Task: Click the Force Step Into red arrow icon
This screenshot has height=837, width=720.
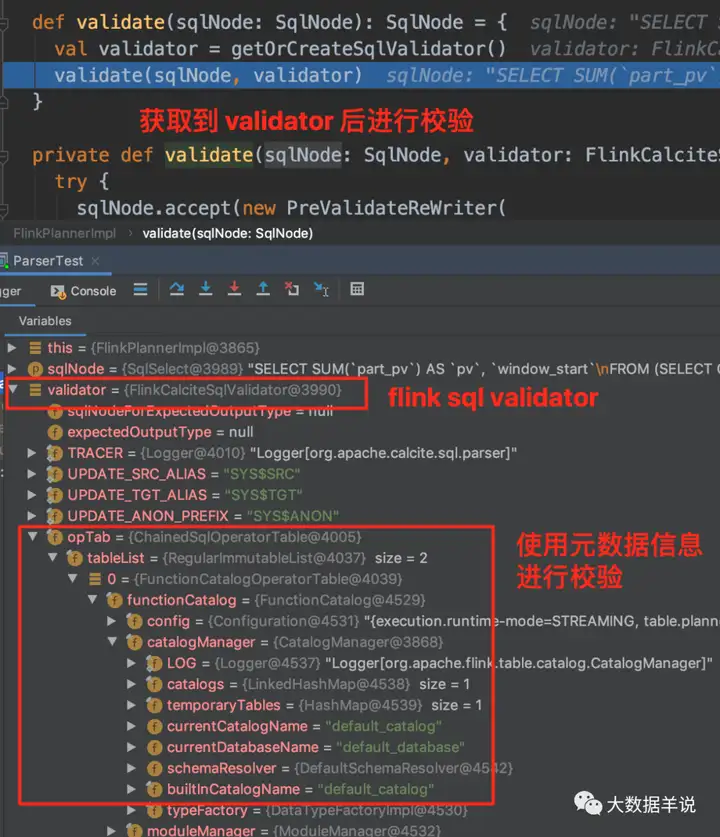Action: click(x=234, y=289)
